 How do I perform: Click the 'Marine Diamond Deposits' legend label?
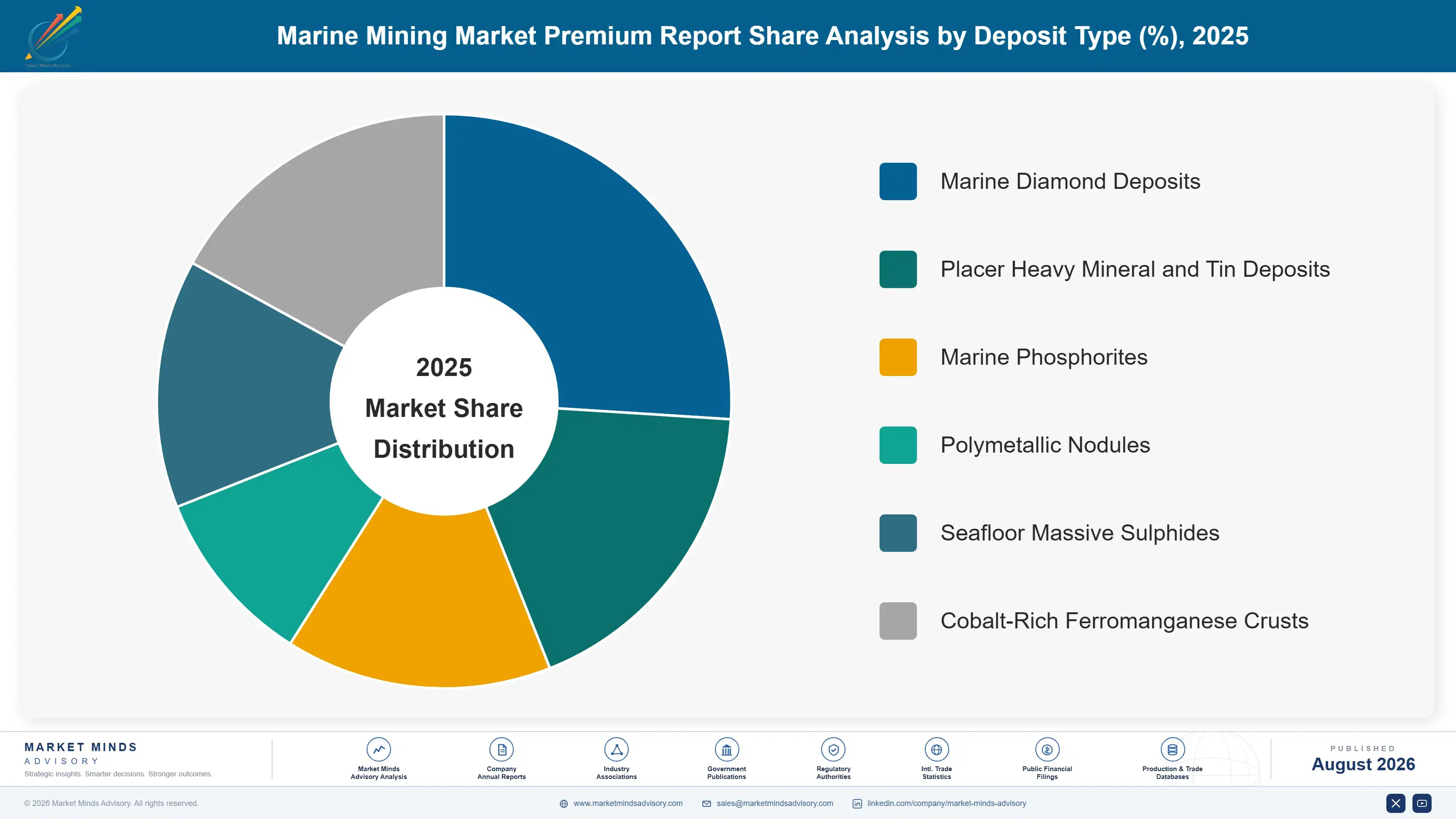[1070, 181]
